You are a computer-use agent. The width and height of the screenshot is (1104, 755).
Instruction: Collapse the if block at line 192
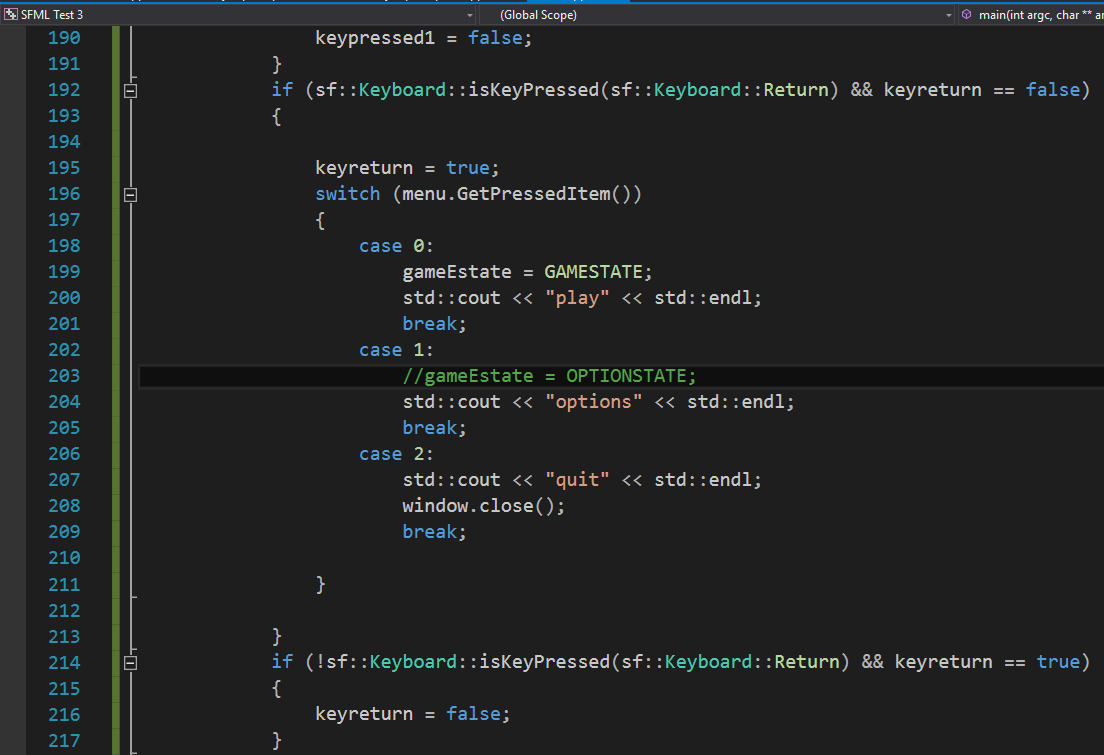point(129,90)
